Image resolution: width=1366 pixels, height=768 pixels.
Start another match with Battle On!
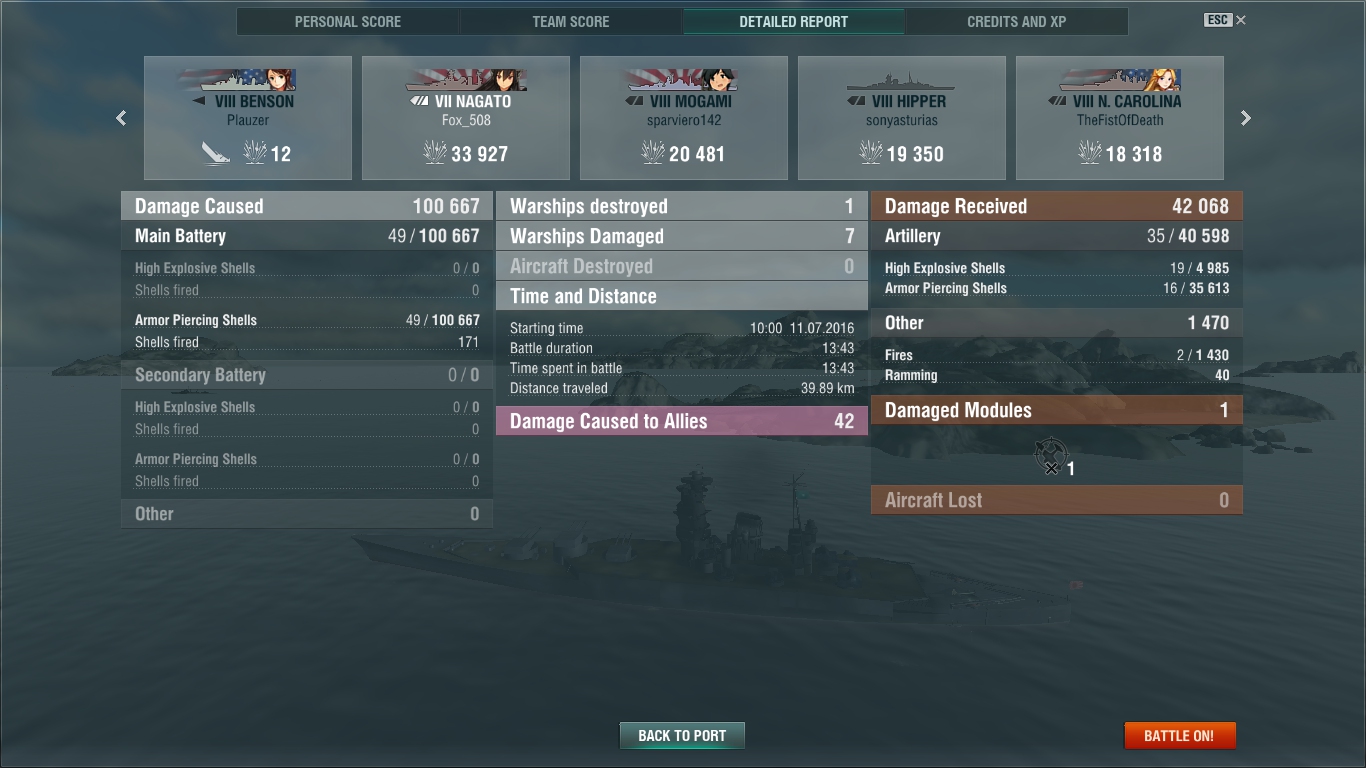click(x=1179, y=735)
